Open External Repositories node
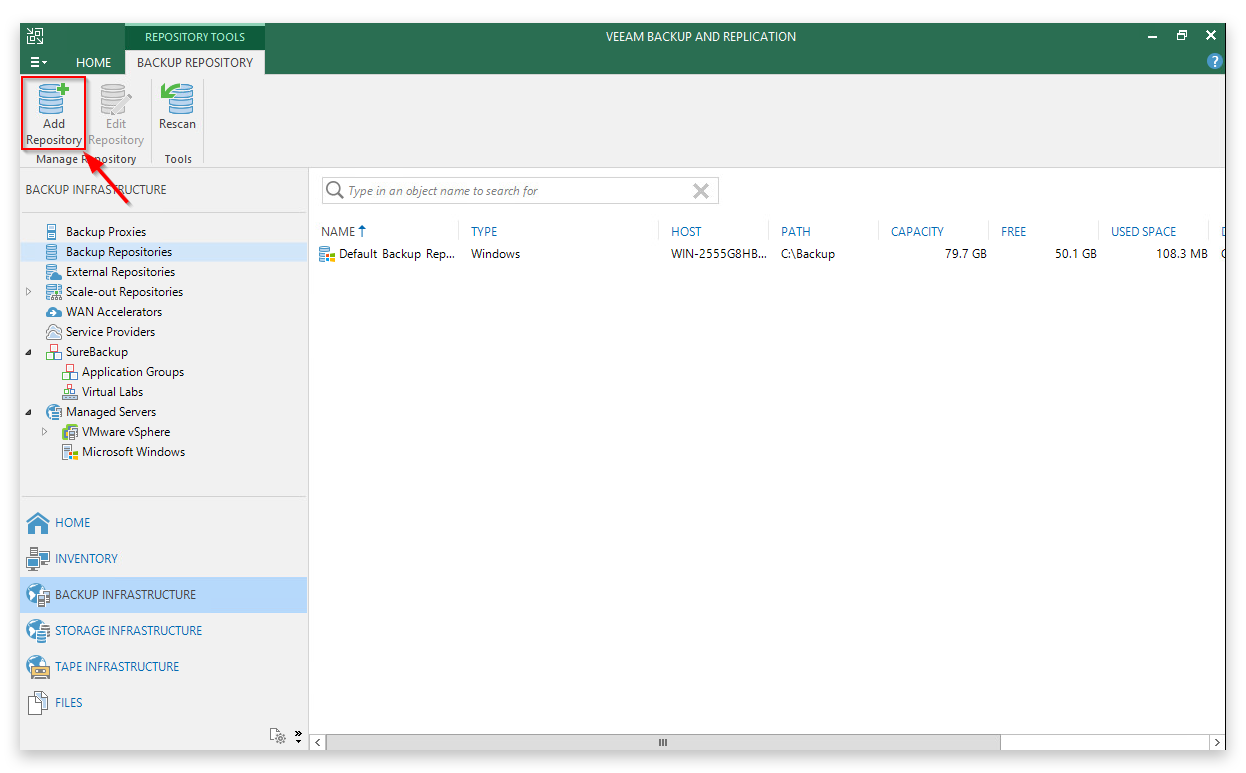Image resolution: width=1246 pixels, height=773 pixels. [120, 272]
